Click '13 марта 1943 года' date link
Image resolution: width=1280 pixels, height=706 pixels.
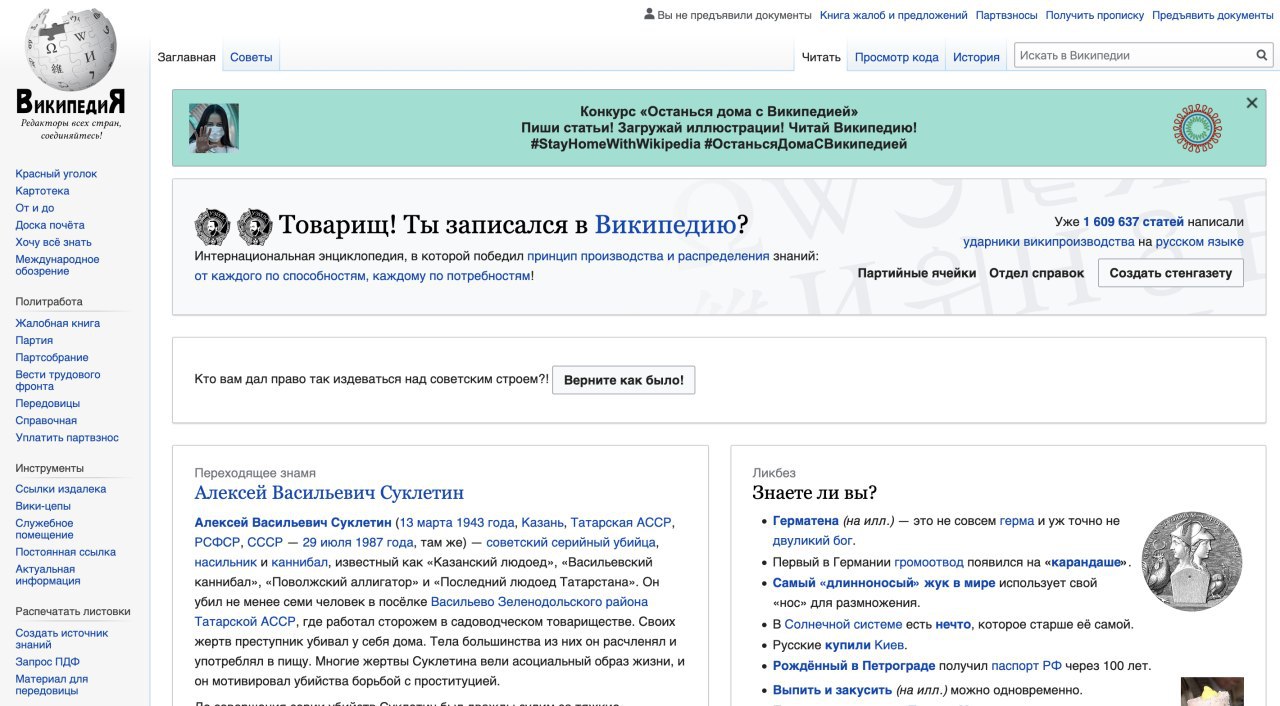[x=457, y=523]
